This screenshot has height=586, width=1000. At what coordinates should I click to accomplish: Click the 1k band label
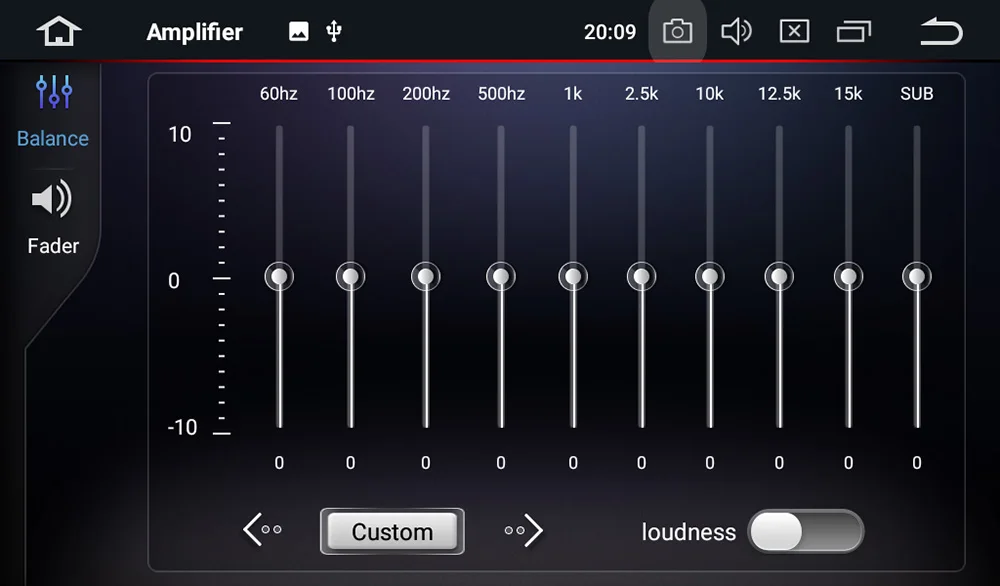click(573, 94)
